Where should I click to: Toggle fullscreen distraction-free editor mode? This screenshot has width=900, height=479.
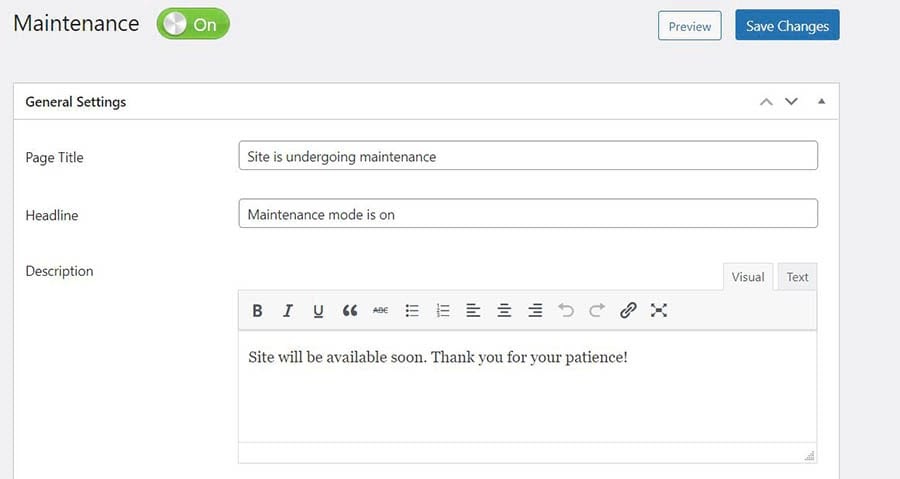tap(659, 311)
